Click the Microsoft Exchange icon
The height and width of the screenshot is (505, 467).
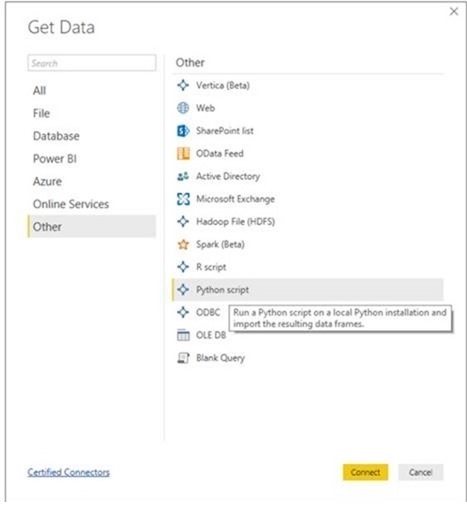pyautogui.click(x=183, y=199)
